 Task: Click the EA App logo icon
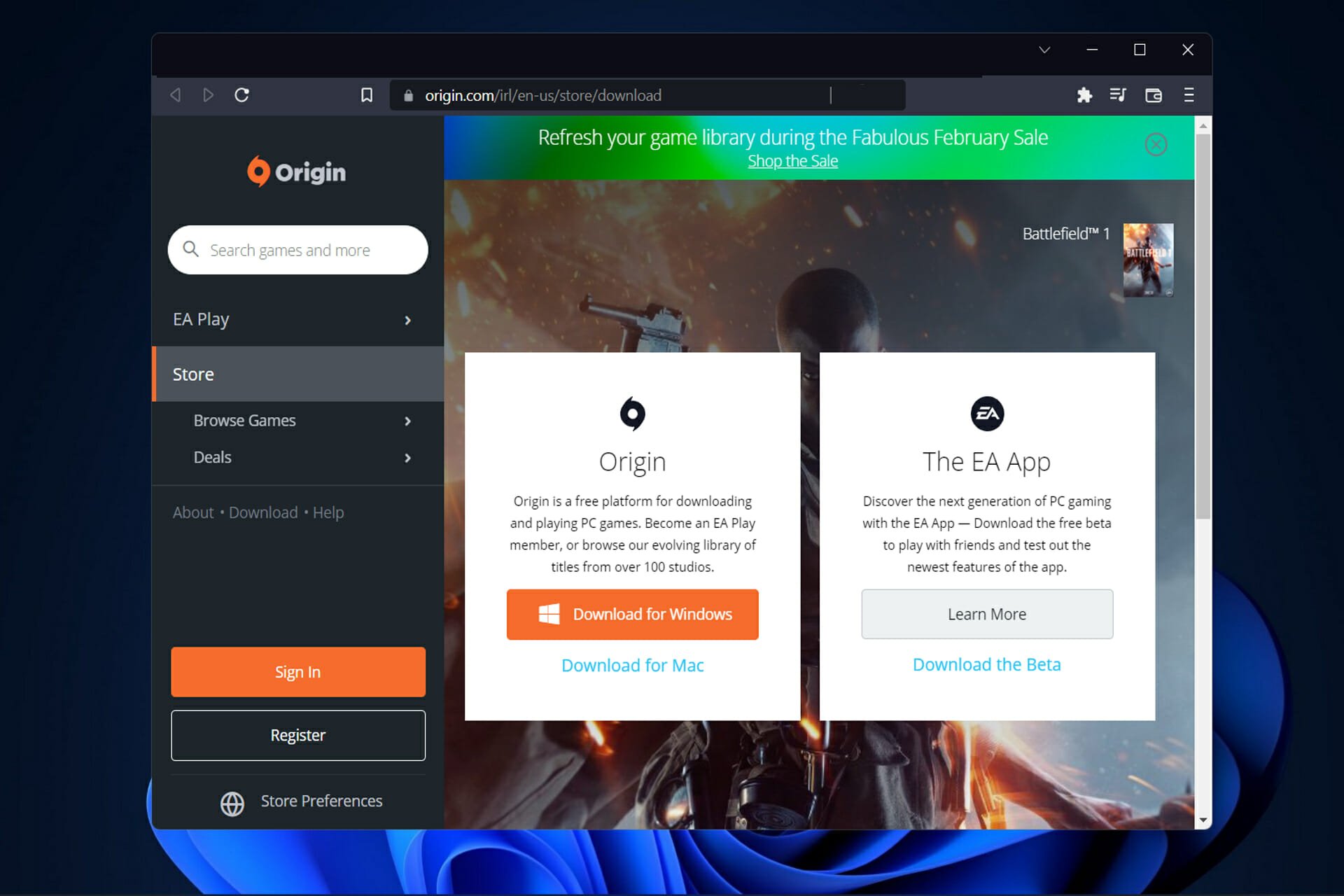tap(986, 413)
